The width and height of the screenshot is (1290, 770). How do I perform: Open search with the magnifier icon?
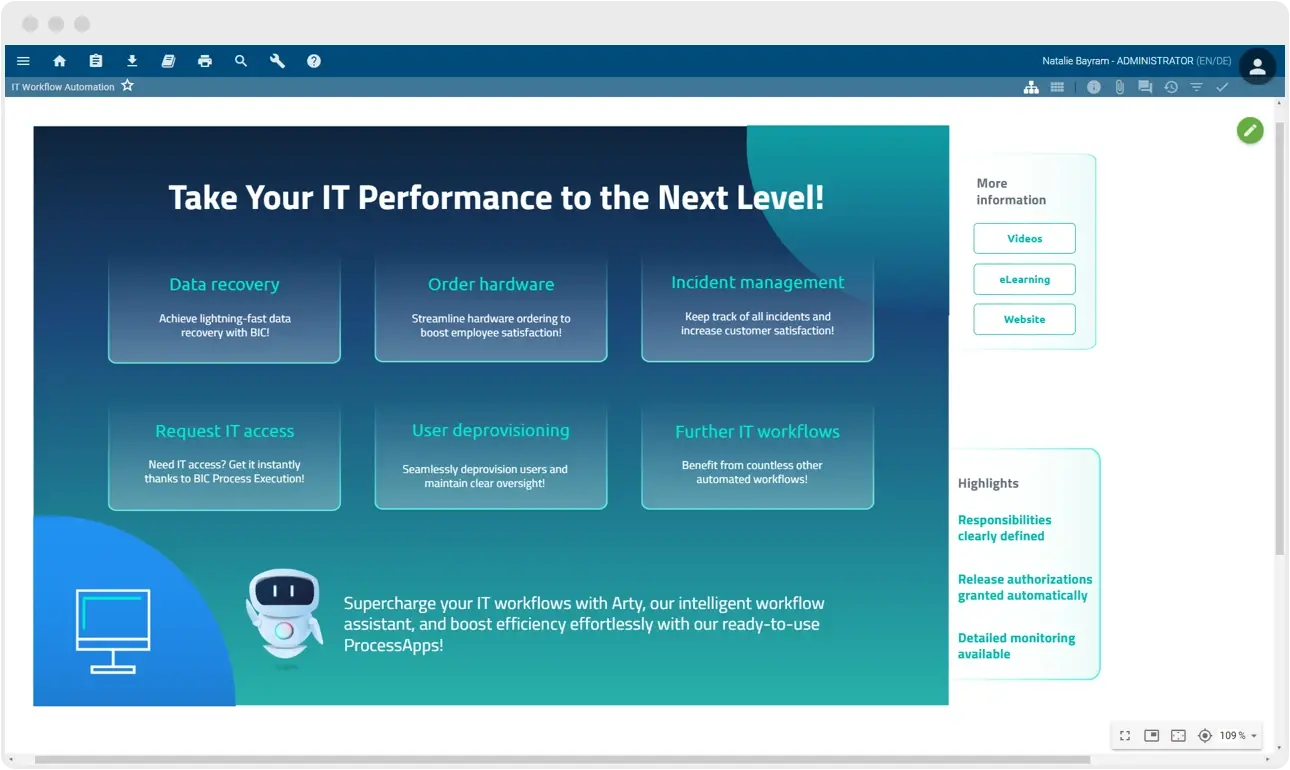click(x=241, y=61)
